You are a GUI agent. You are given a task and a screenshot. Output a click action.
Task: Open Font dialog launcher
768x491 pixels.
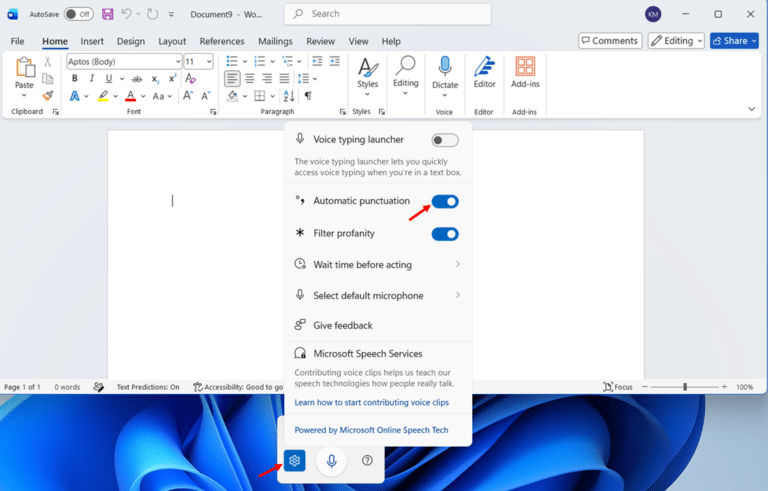click(213, 112)
